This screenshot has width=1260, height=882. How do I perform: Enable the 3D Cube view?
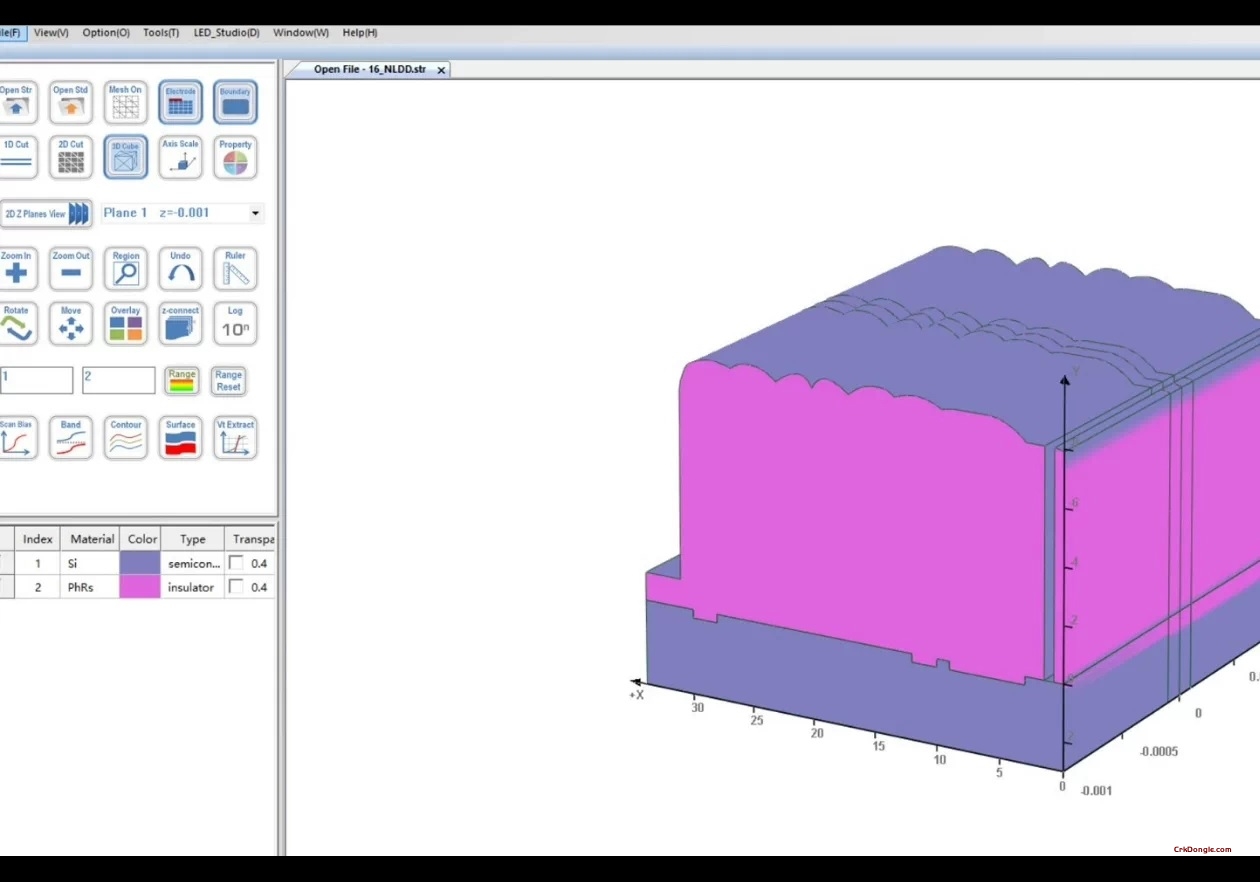(x=125, y=157)
